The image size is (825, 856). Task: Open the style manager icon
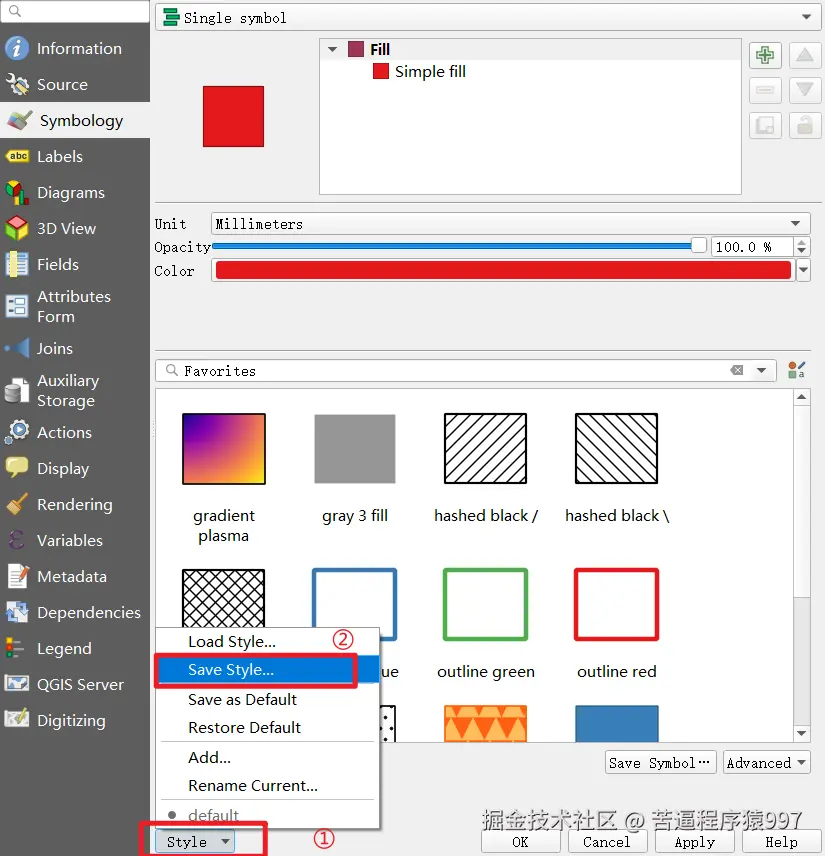797,370
